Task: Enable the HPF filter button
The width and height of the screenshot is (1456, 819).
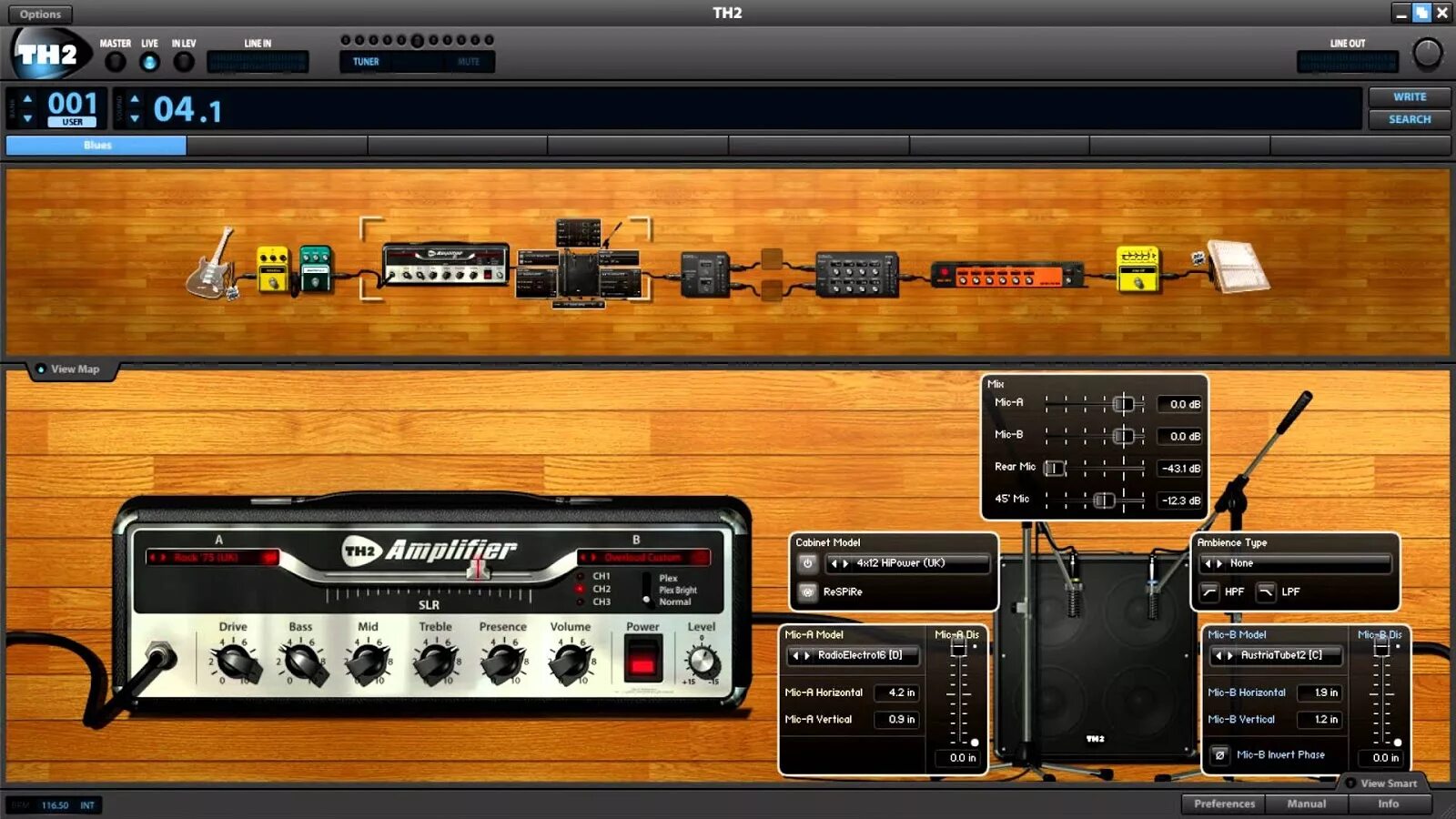Action: tap(1209, 591)
